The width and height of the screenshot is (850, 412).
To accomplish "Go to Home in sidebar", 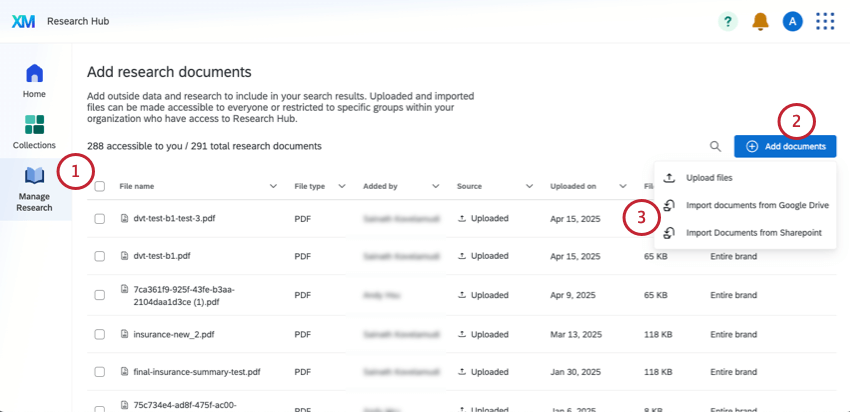I will (35, 80).
